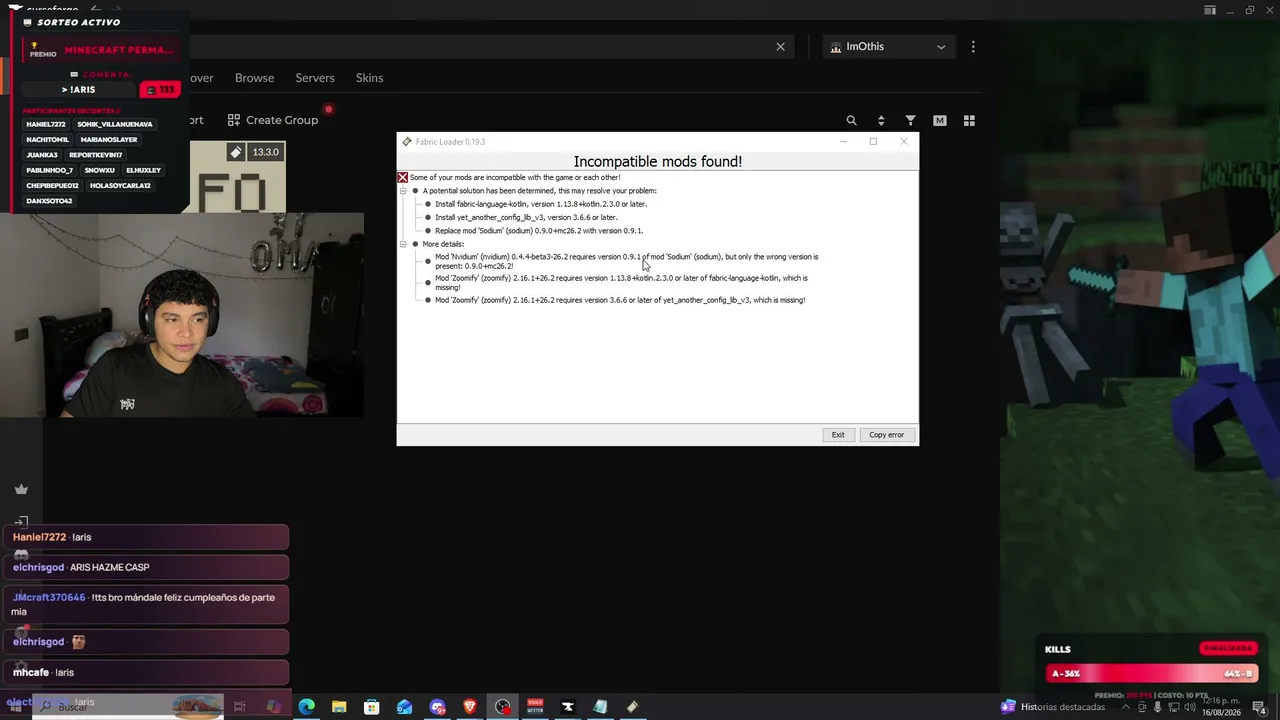Click participant name SONIK_VILLANUENAVA
The width and height of the screenshot is (1280, 720).
point(115,124)
